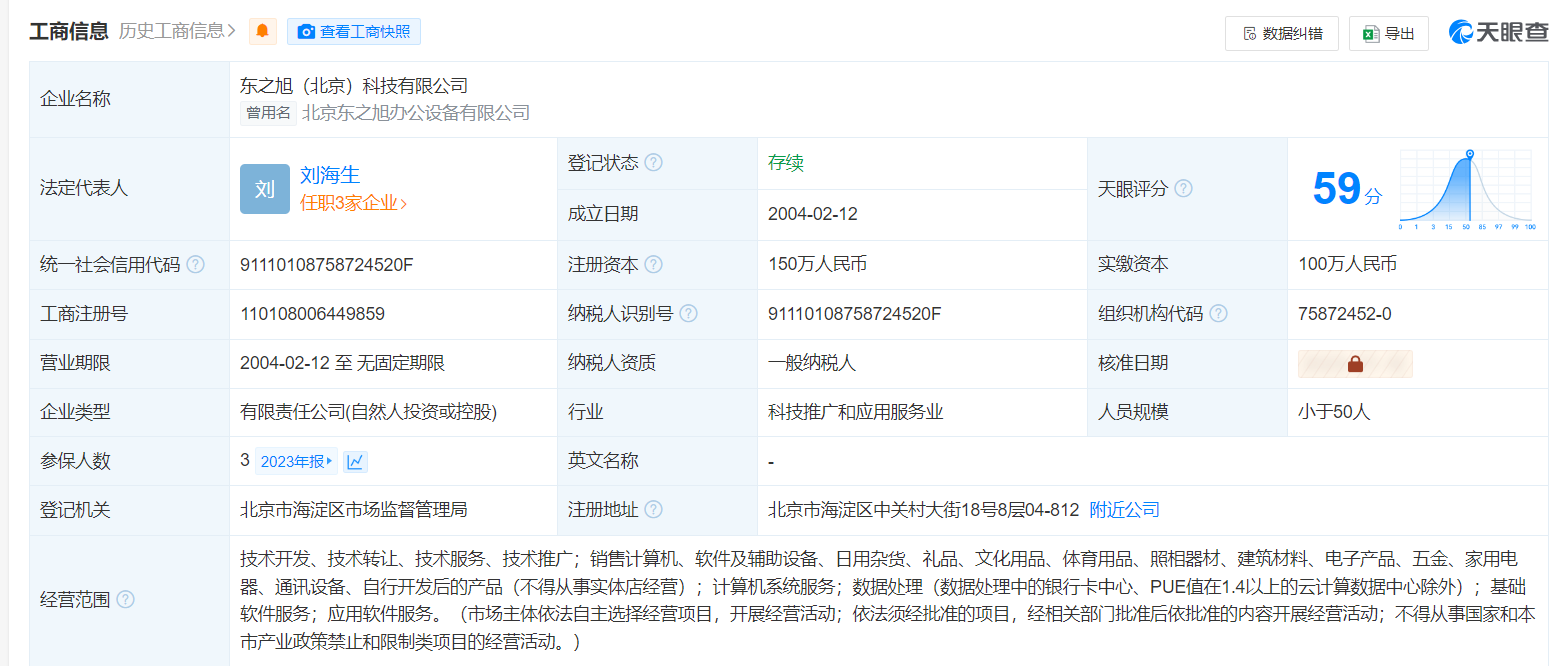The image size is (1561, 666).
Task: Click the help icon beside 天眼评分
Action: [x=1183, y=189]
